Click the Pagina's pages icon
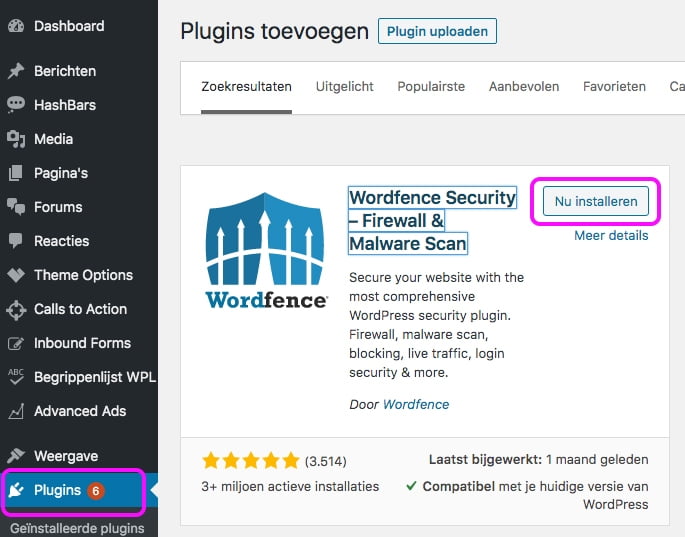The width and height of the screenshot is (685, 537). click(16, 173)
